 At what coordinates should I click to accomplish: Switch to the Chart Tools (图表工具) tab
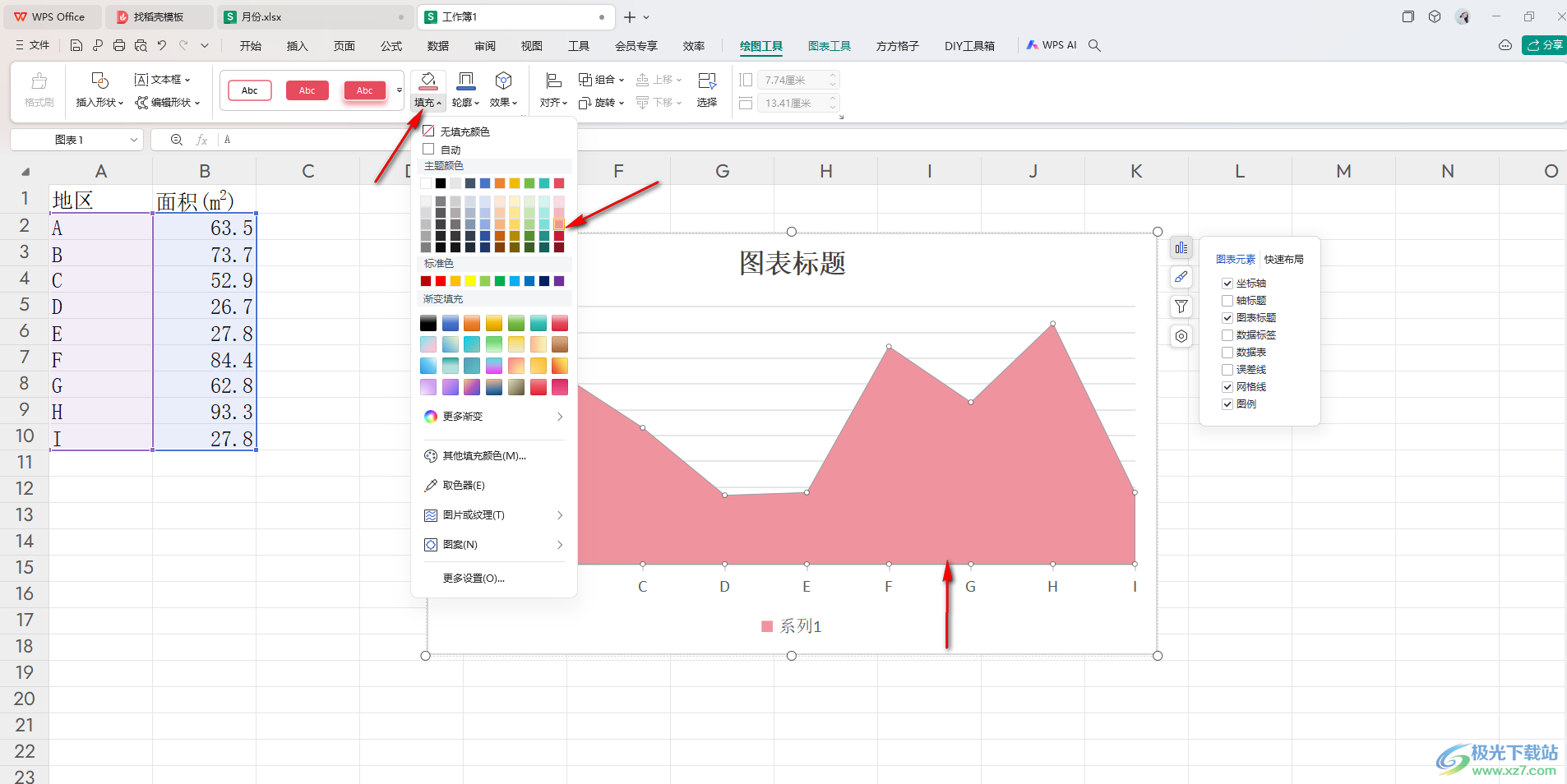tap(830, 46)
